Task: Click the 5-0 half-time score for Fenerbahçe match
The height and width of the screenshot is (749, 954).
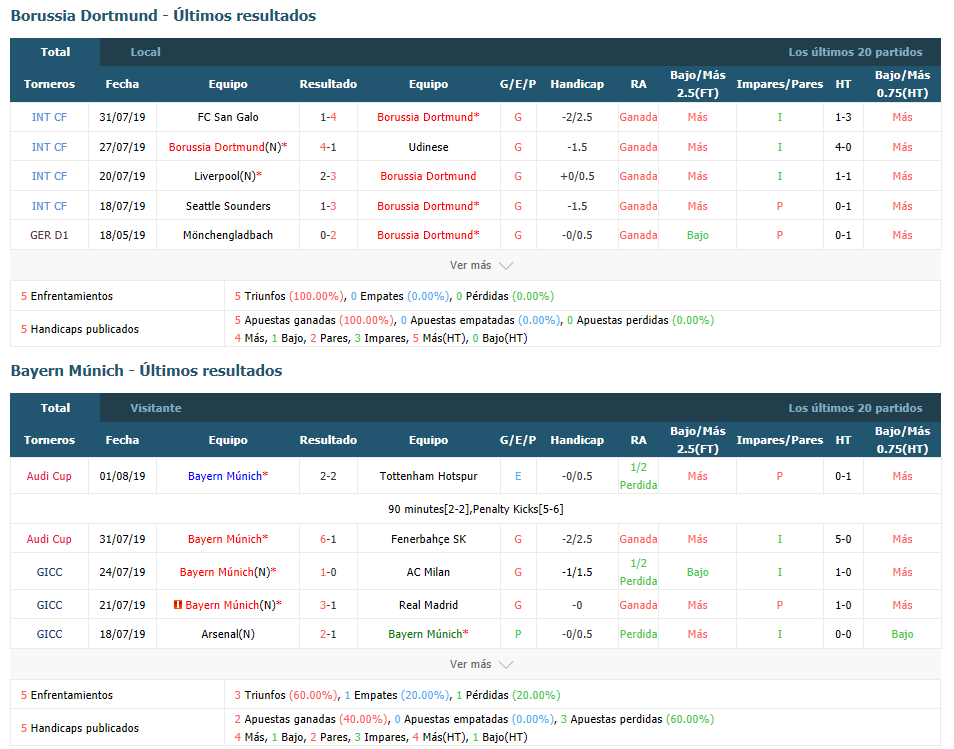Action: click(843, 539)
